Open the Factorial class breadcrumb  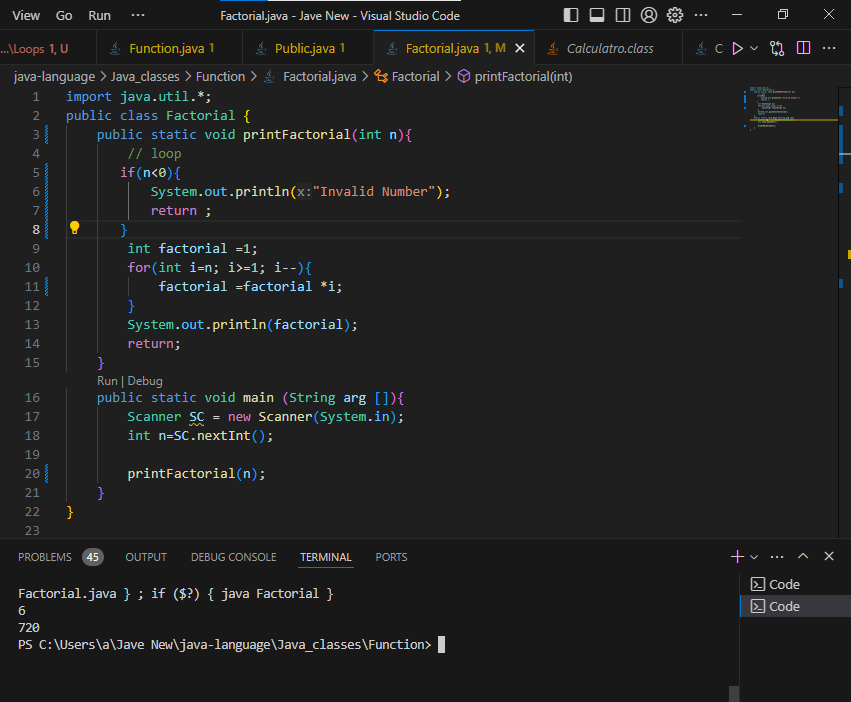point(415,77)
